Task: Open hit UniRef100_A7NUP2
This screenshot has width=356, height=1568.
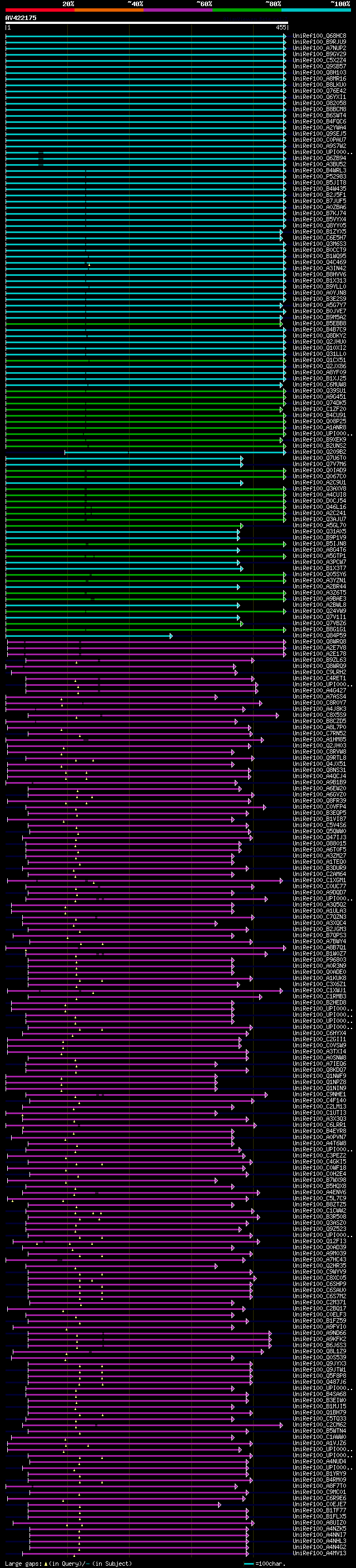Action: (319, 48)
